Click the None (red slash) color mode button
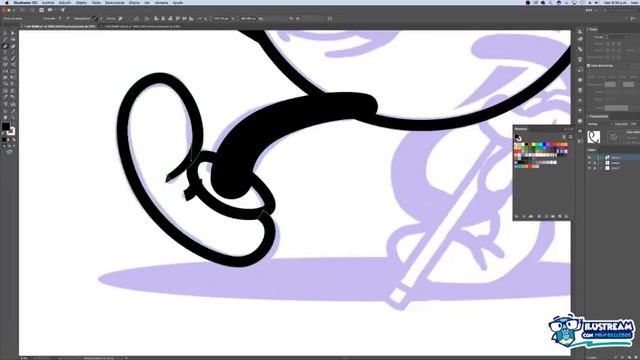Viewport: 640px width, 360px height. tap(14, 140)
